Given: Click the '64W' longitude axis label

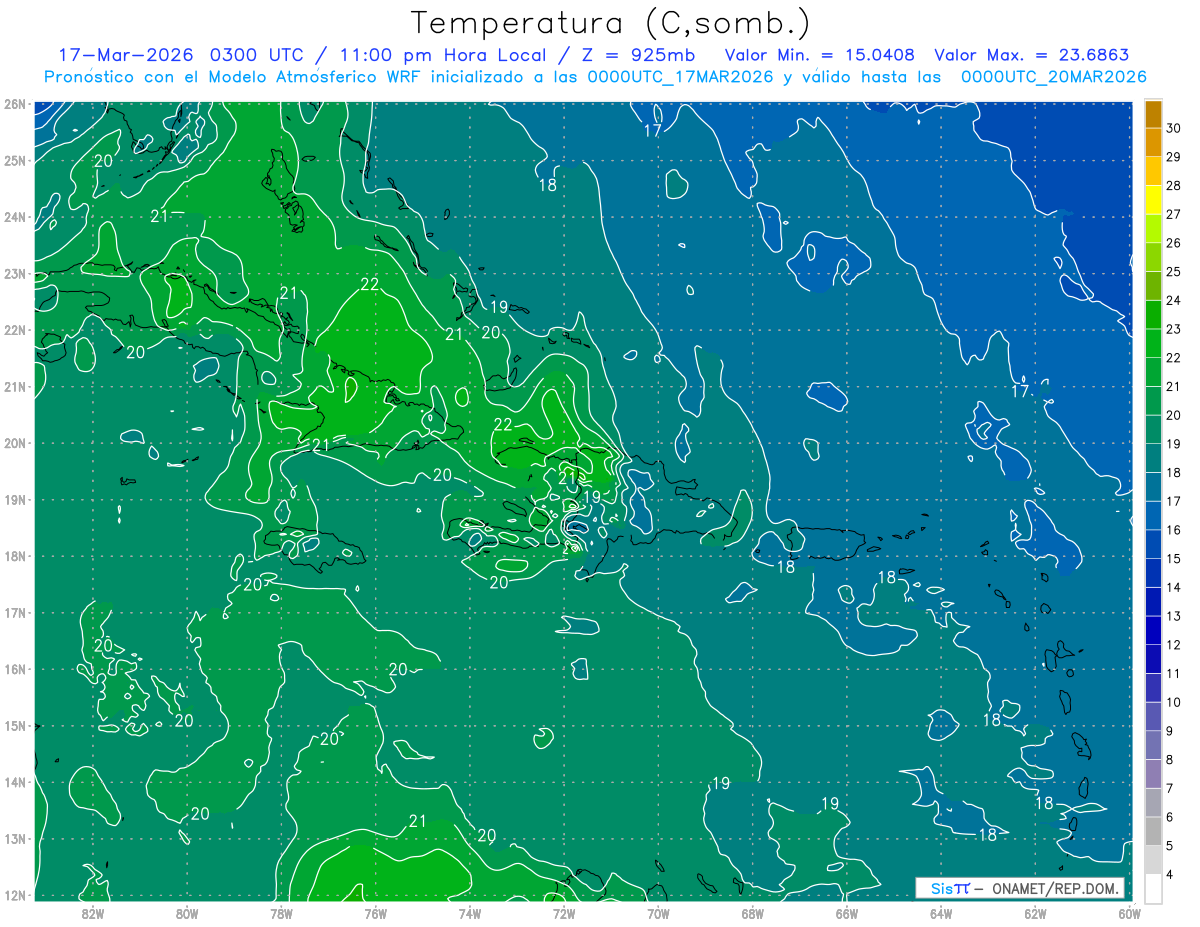Looking at the screenshot, I should coord(940,913).
